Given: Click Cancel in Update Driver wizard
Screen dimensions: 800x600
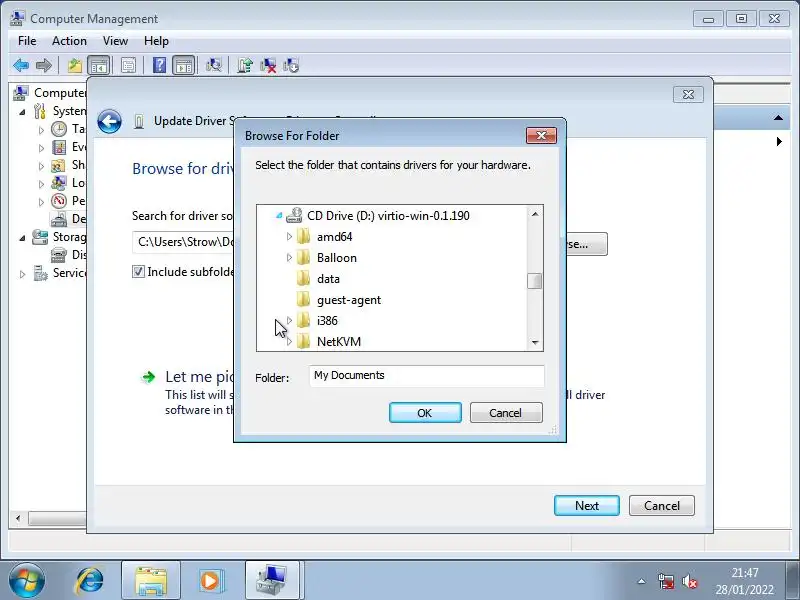Looking at the screenshot, I should pos(662,506).
